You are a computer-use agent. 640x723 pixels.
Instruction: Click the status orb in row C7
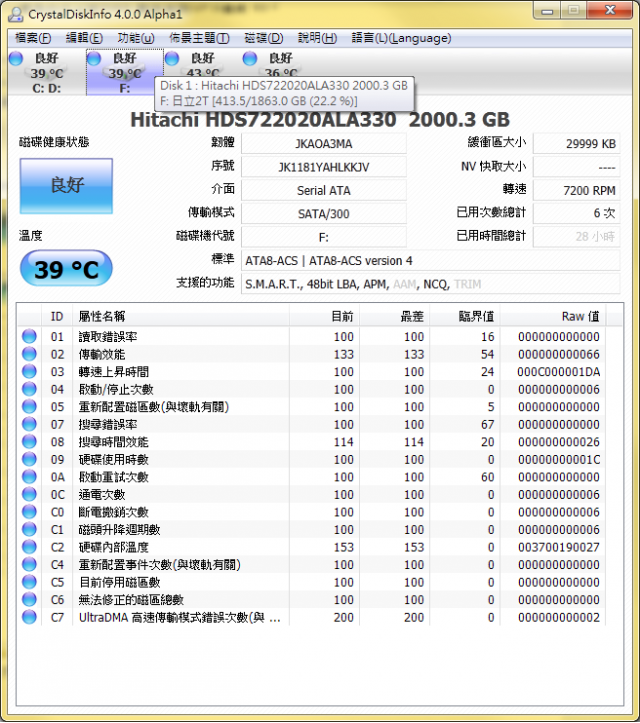tap(29, 616)
